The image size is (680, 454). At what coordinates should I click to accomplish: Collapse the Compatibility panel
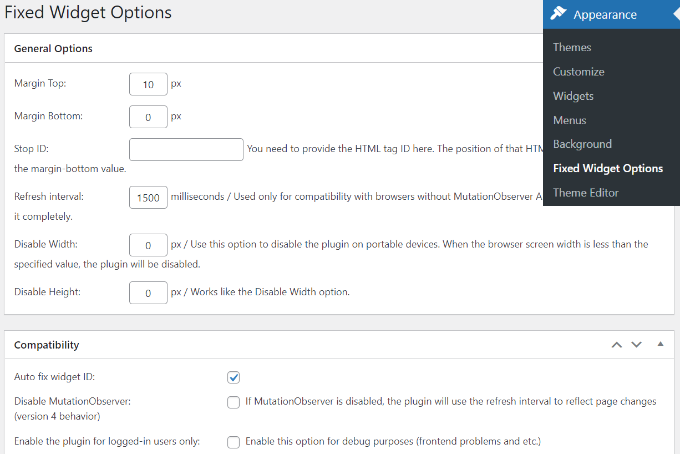[659, 344]
